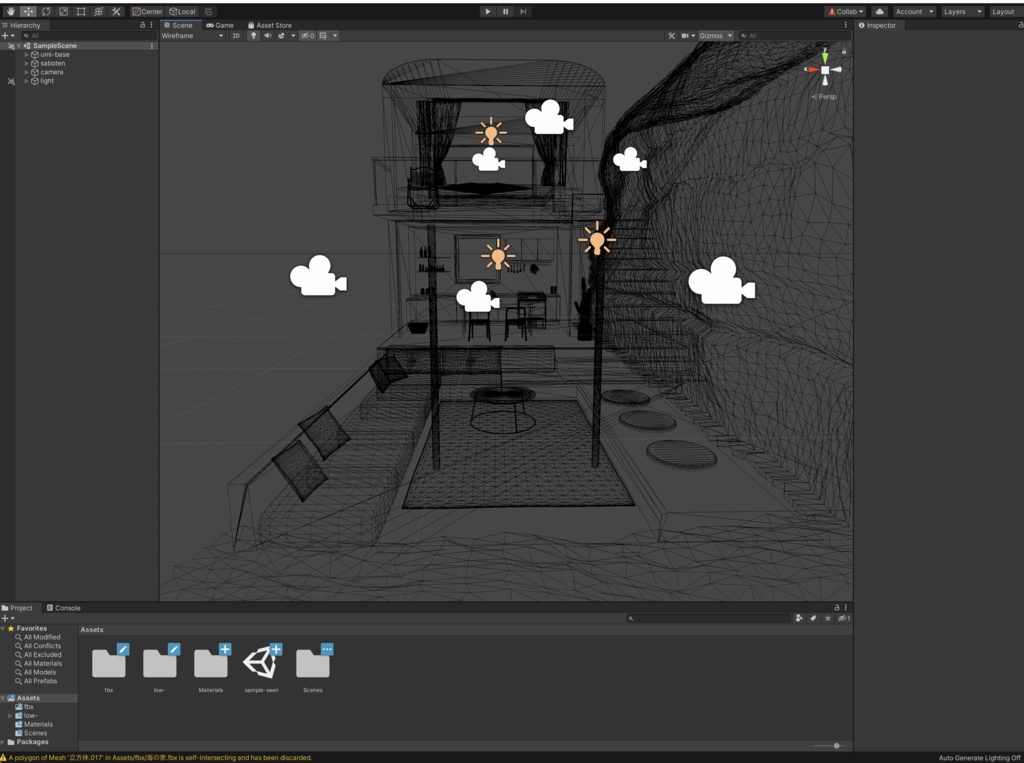Select the Rotate tool

[46, 11]
